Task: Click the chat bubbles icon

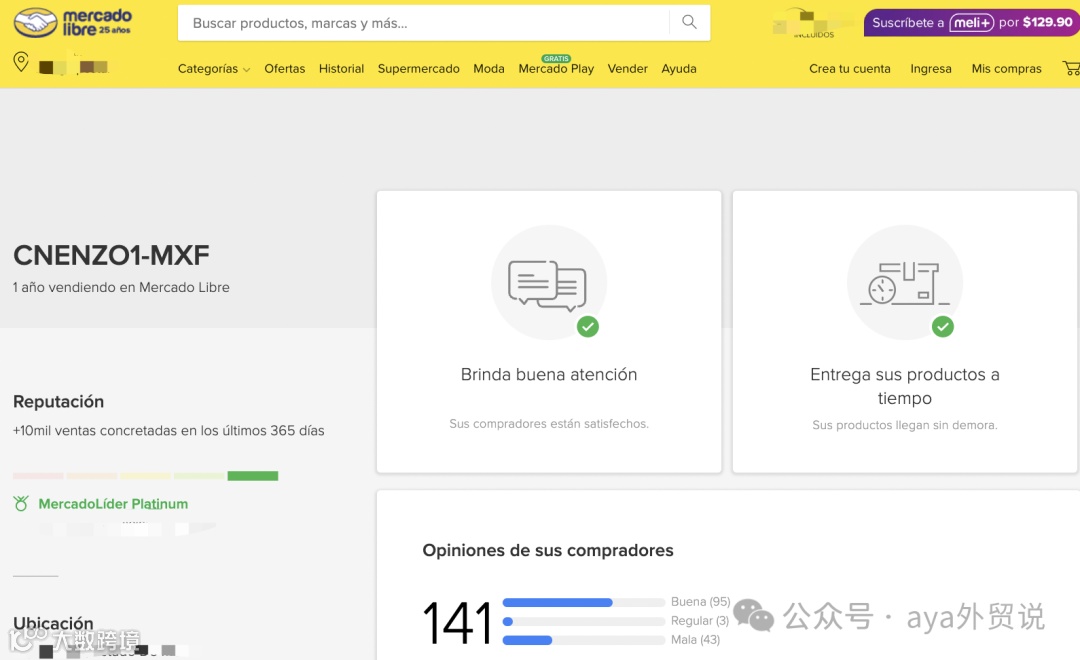Action: tap(548, 285)
